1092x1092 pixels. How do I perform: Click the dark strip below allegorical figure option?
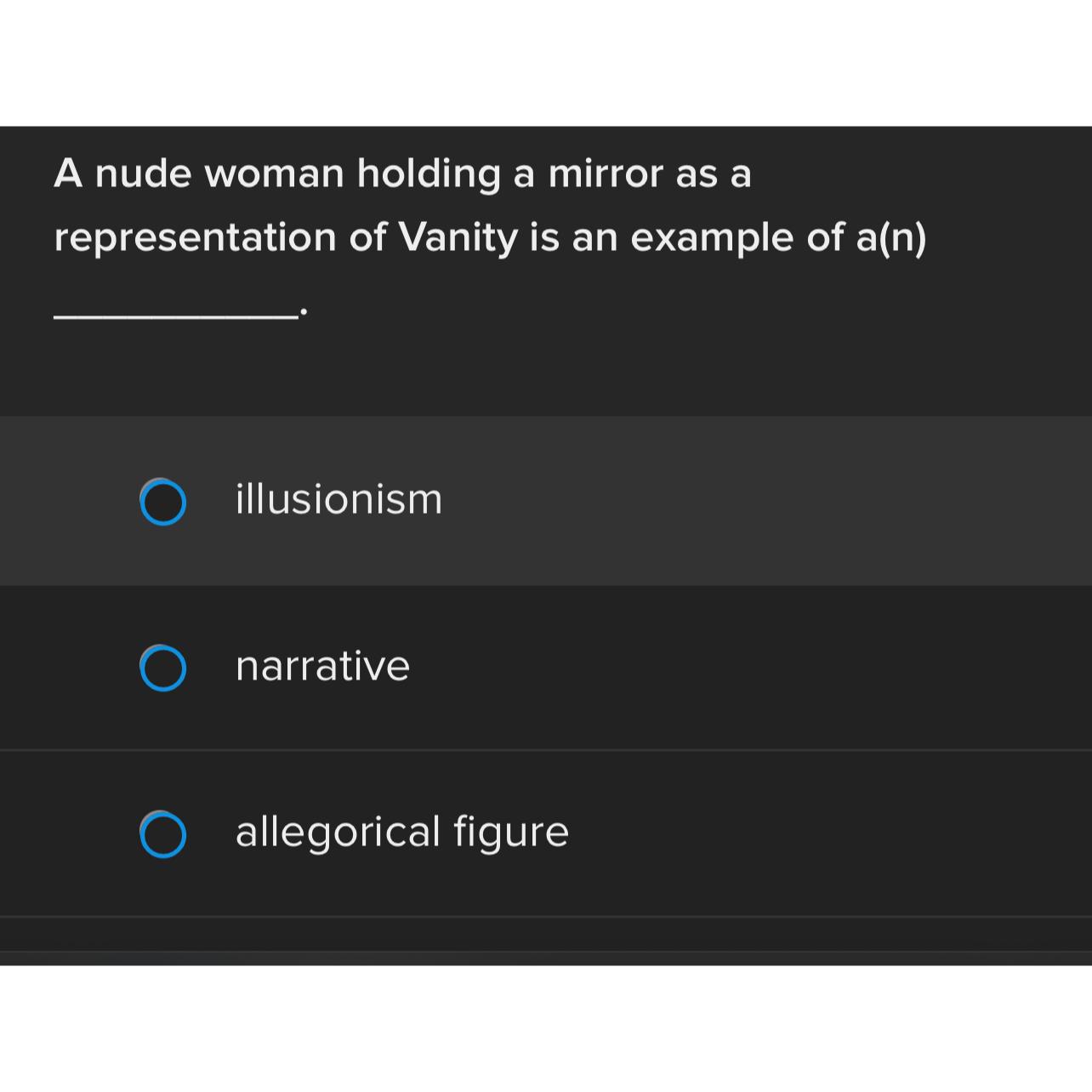pos(546,934)
